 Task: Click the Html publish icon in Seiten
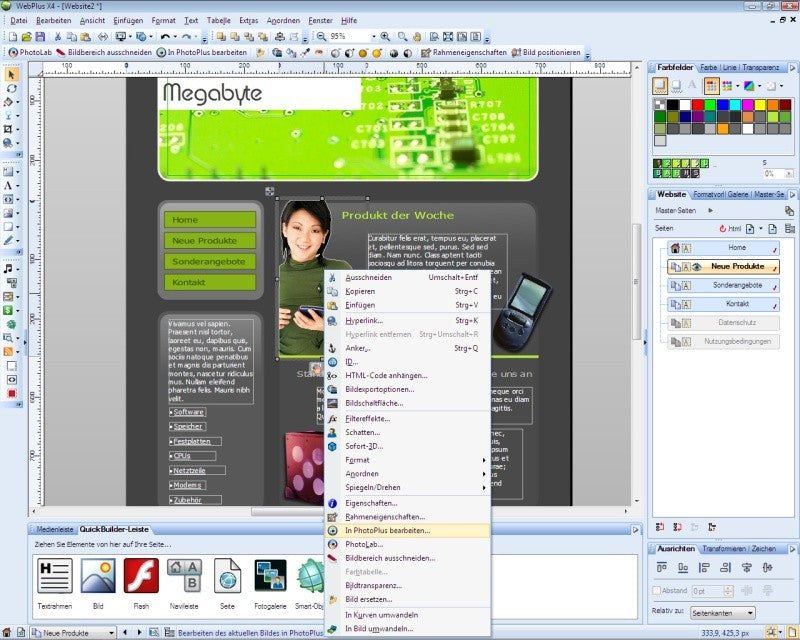click(730, 229)
